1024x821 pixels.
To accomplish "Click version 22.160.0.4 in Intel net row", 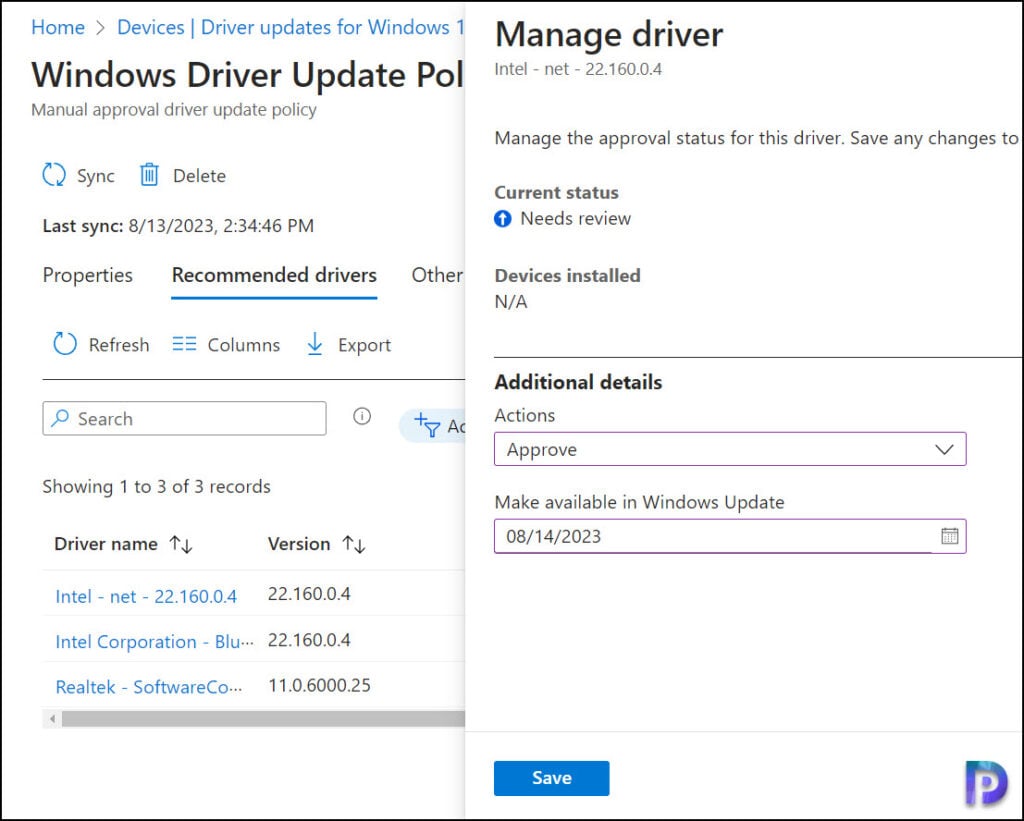I will coord(309,594).
